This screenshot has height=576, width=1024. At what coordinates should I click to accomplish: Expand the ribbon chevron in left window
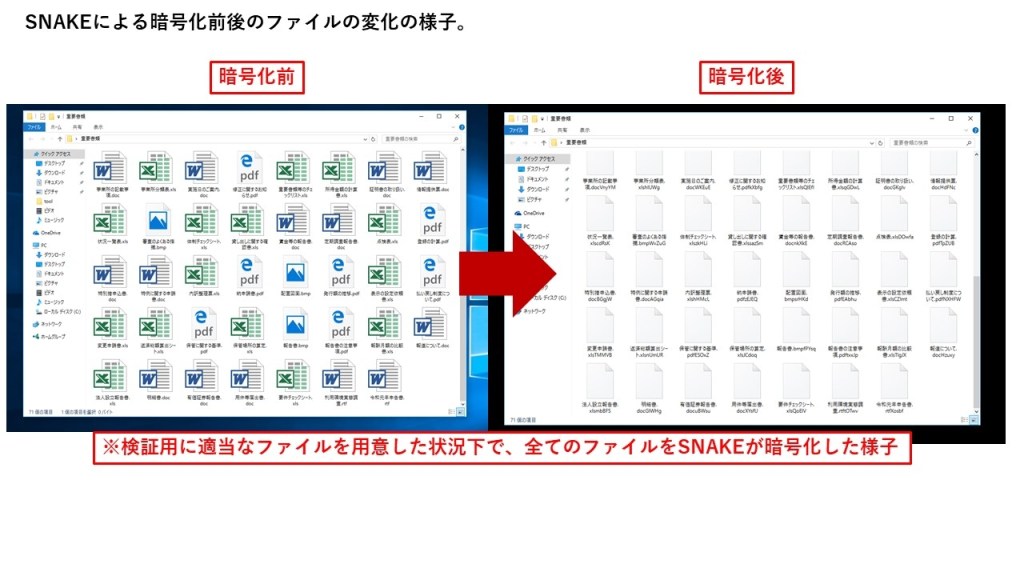[x=455, y=128]
